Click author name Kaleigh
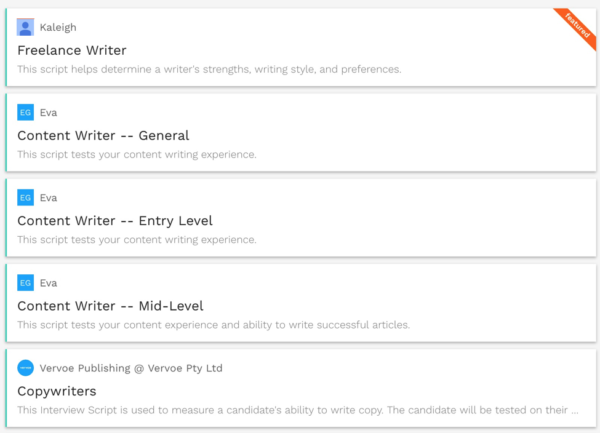Image resolution: width=600 pixels, height=433 pixels. 58,28
